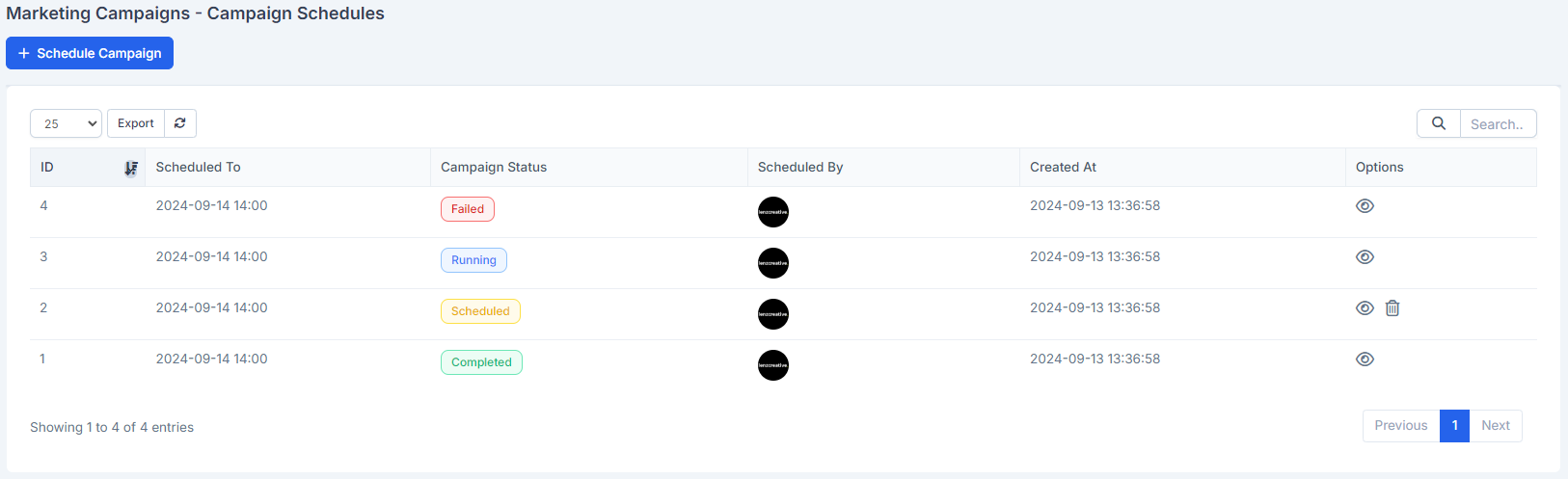
Task: Open view icon for Scheduled campaign
Action: pos(1365,308)
